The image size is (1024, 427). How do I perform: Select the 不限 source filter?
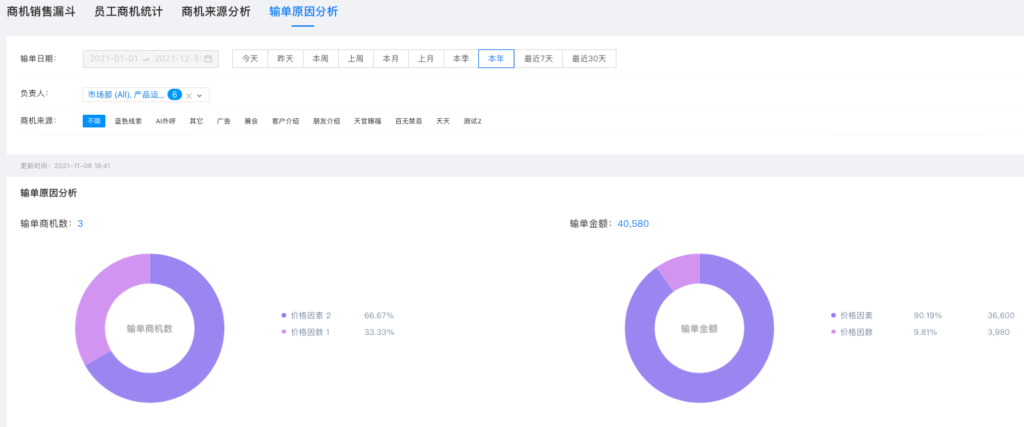94,121
